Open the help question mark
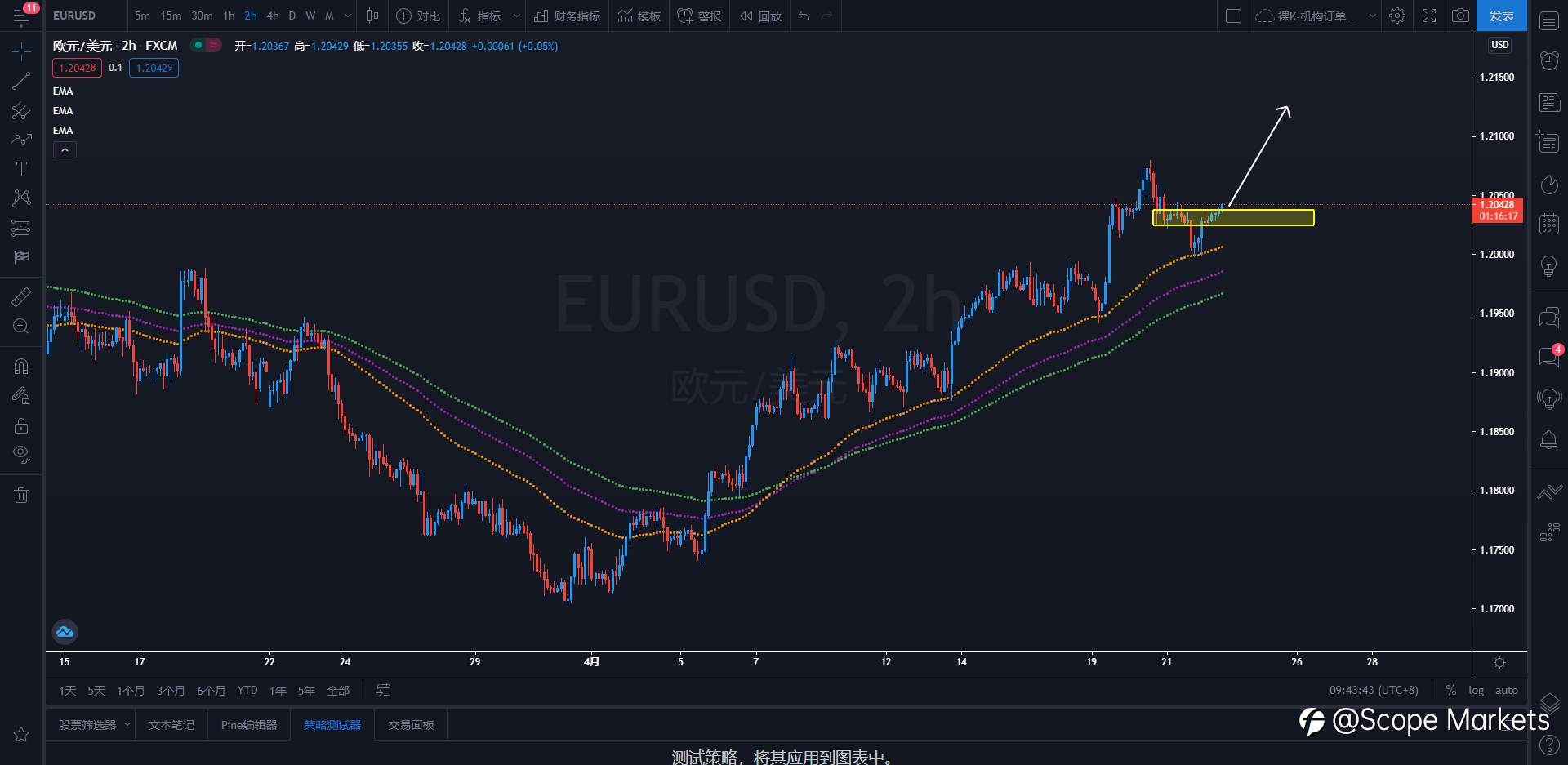Viewport: 1568px width, 765px height. (1548, 744)
